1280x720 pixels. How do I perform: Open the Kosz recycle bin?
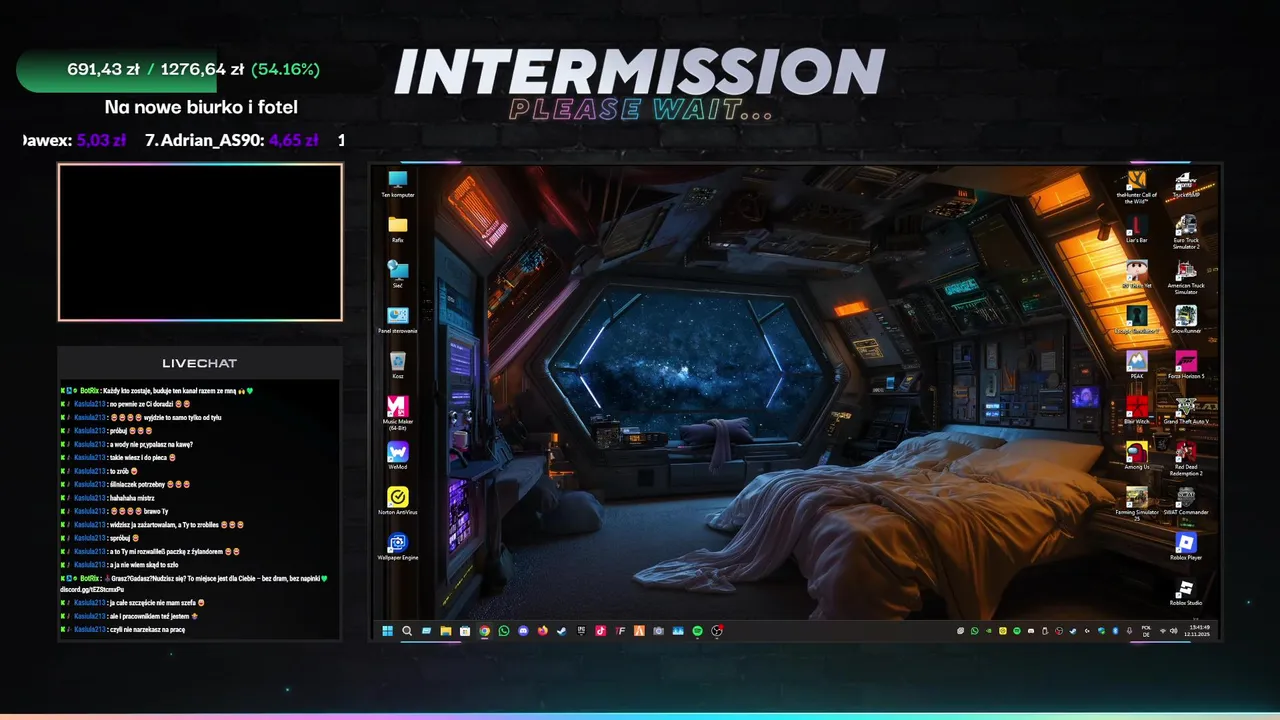pyautogui.click(x=397, y=365)
